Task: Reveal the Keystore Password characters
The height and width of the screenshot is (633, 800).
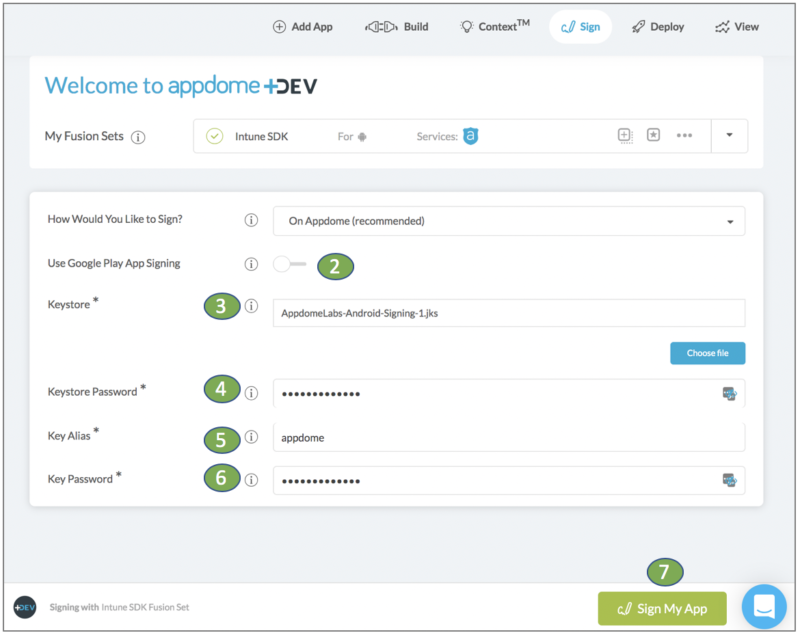Action: (731, 392)
